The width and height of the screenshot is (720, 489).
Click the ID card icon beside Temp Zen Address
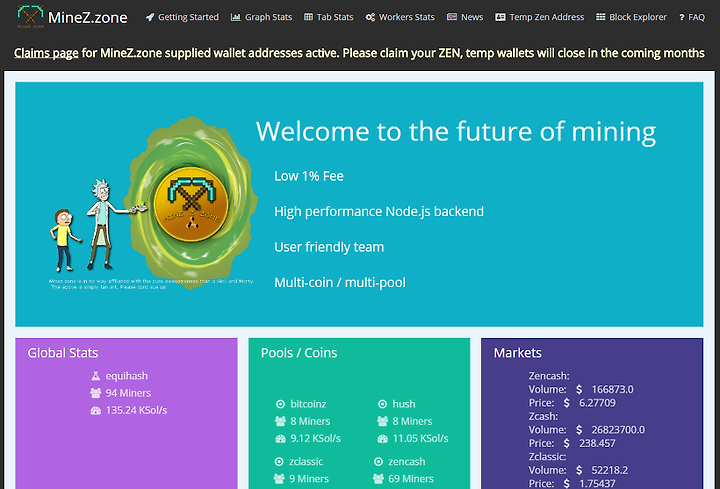(500, 17)
